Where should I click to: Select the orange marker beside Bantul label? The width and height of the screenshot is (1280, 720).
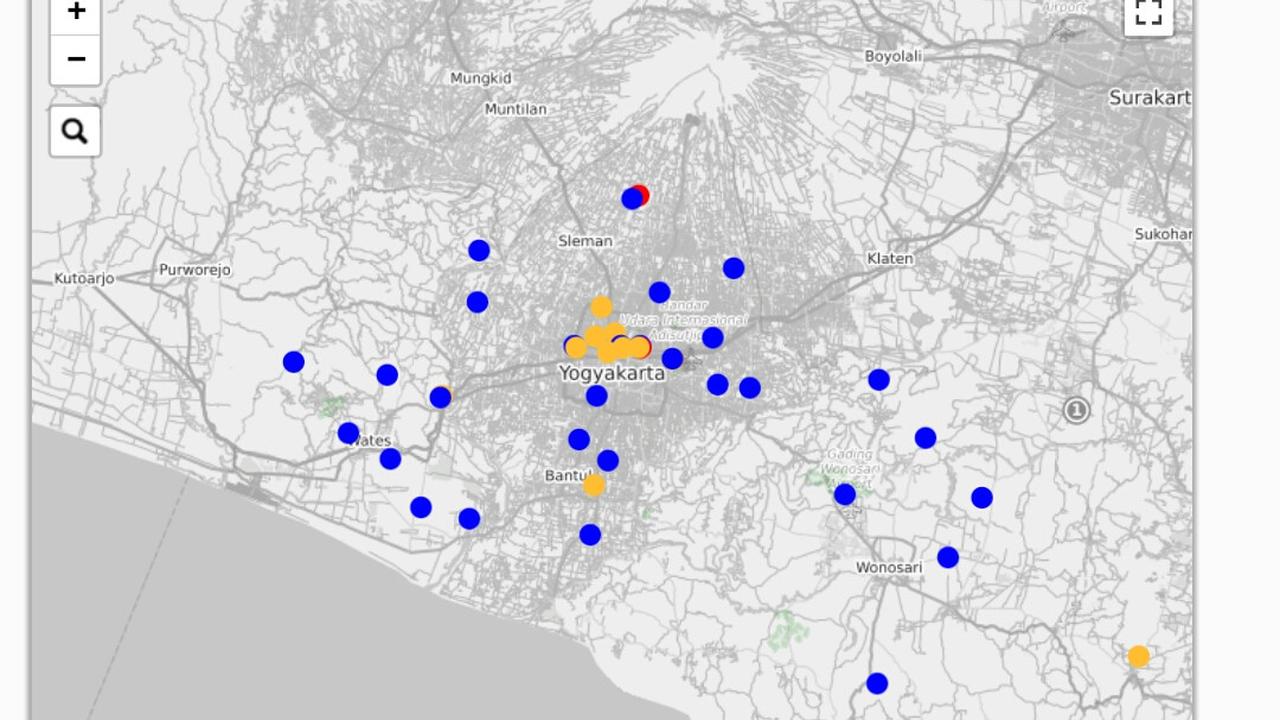point(594,485)
